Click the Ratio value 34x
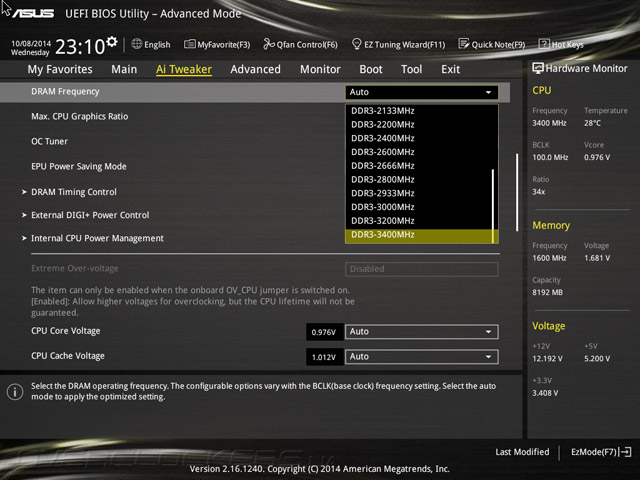 tap(539, 191)
